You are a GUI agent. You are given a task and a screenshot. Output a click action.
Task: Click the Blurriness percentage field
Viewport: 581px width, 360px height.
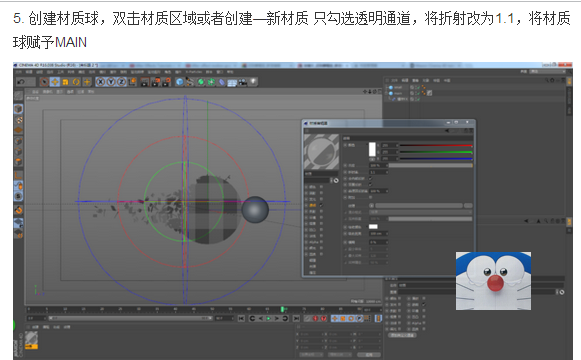pos(379,242)
